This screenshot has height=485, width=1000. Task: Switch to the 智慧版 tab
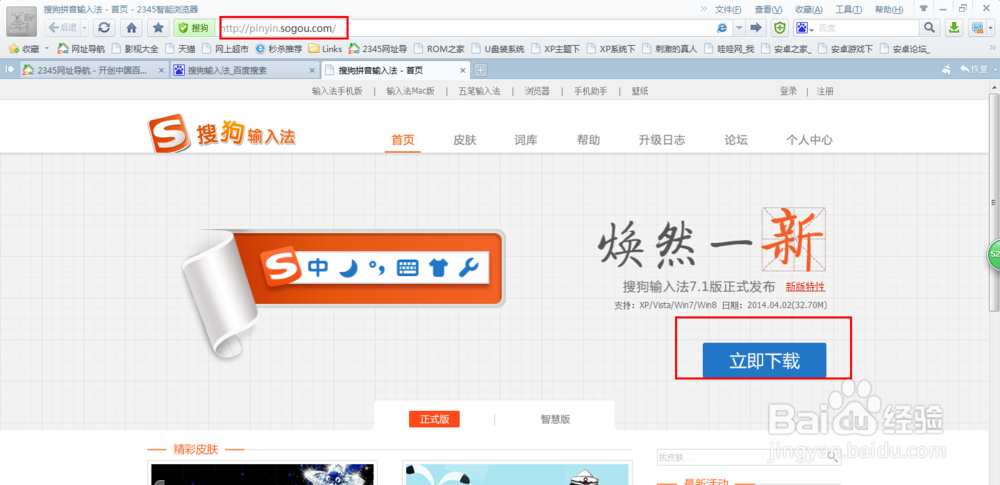click(555, 419)
